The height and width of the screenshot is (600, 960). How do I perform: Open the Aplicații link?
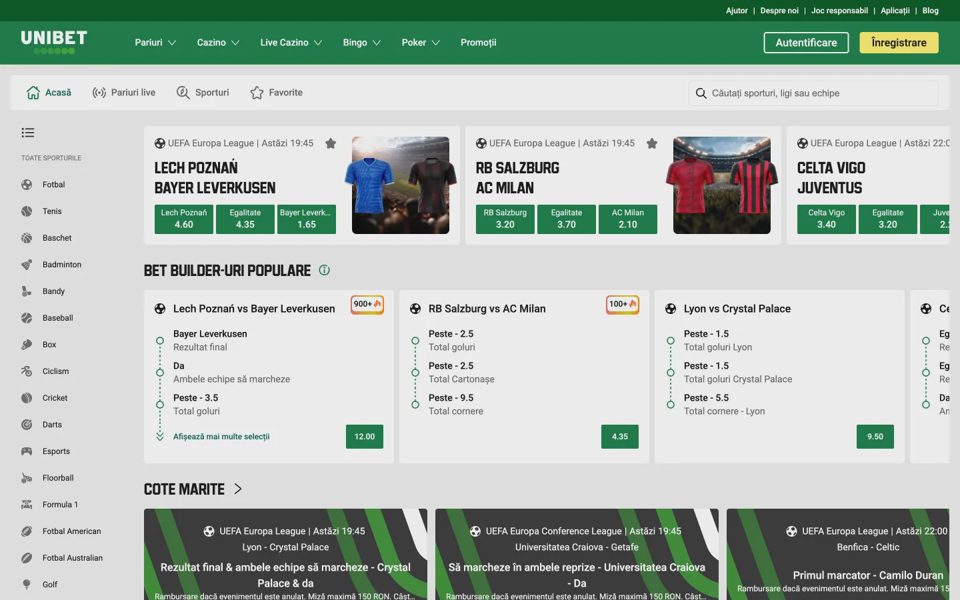(x=895, y=10)
